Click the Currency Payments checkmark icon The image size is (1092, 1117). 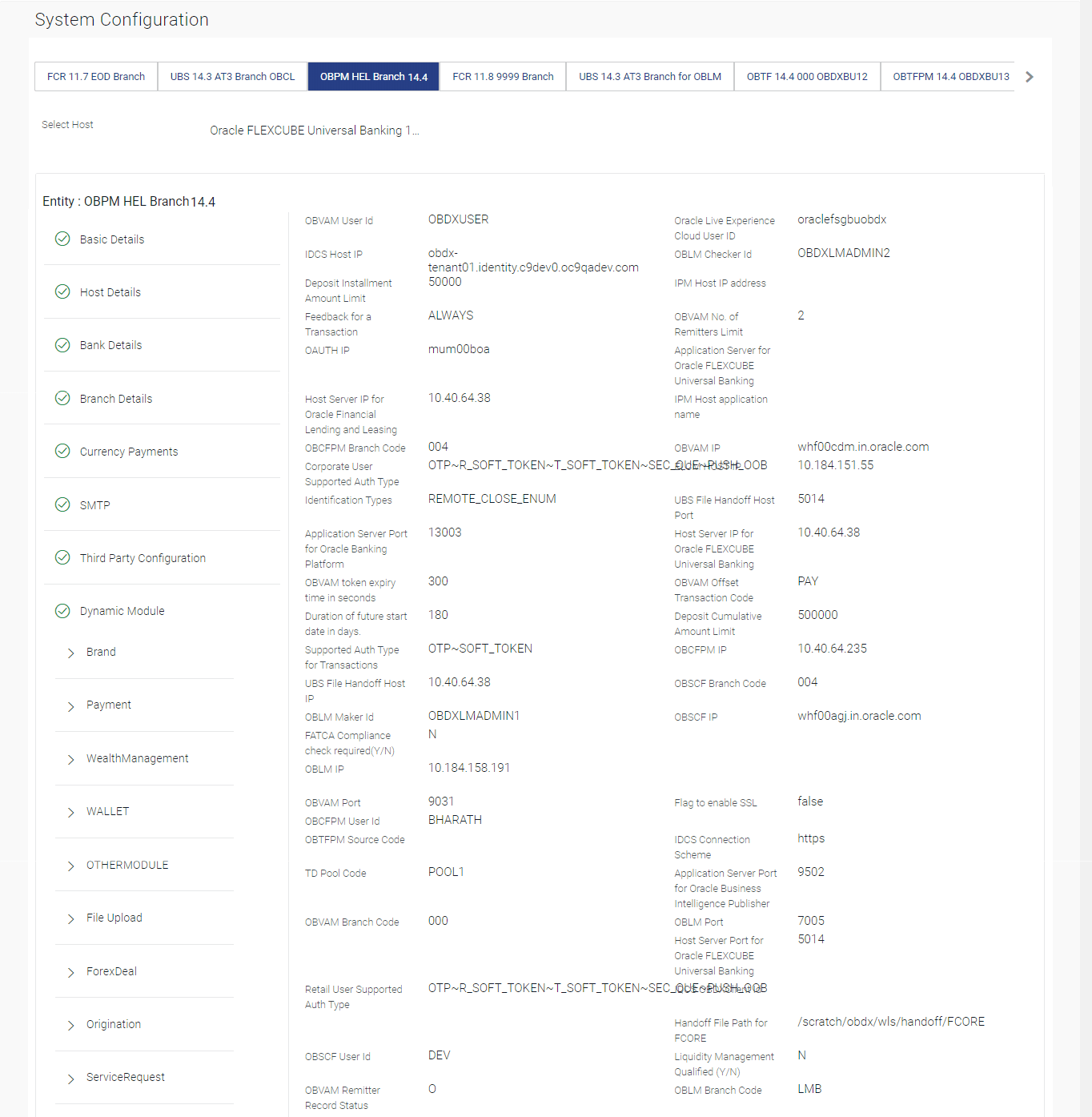62,451
